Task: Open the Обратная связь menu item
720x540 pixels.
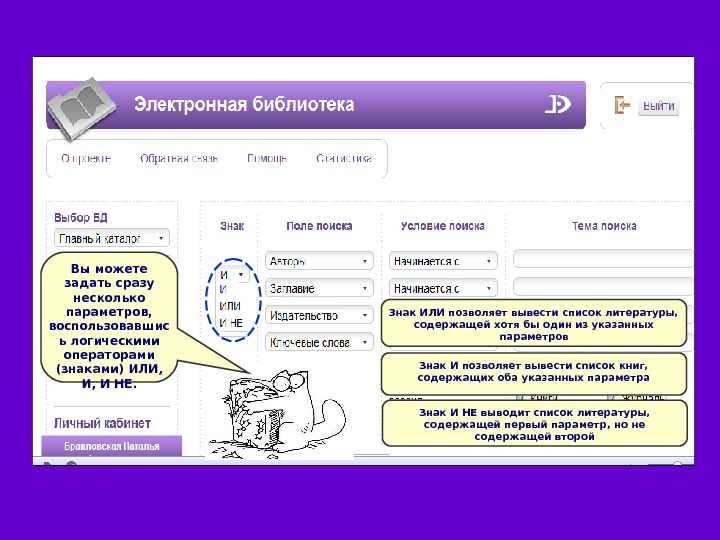Action: coord(179,158)
